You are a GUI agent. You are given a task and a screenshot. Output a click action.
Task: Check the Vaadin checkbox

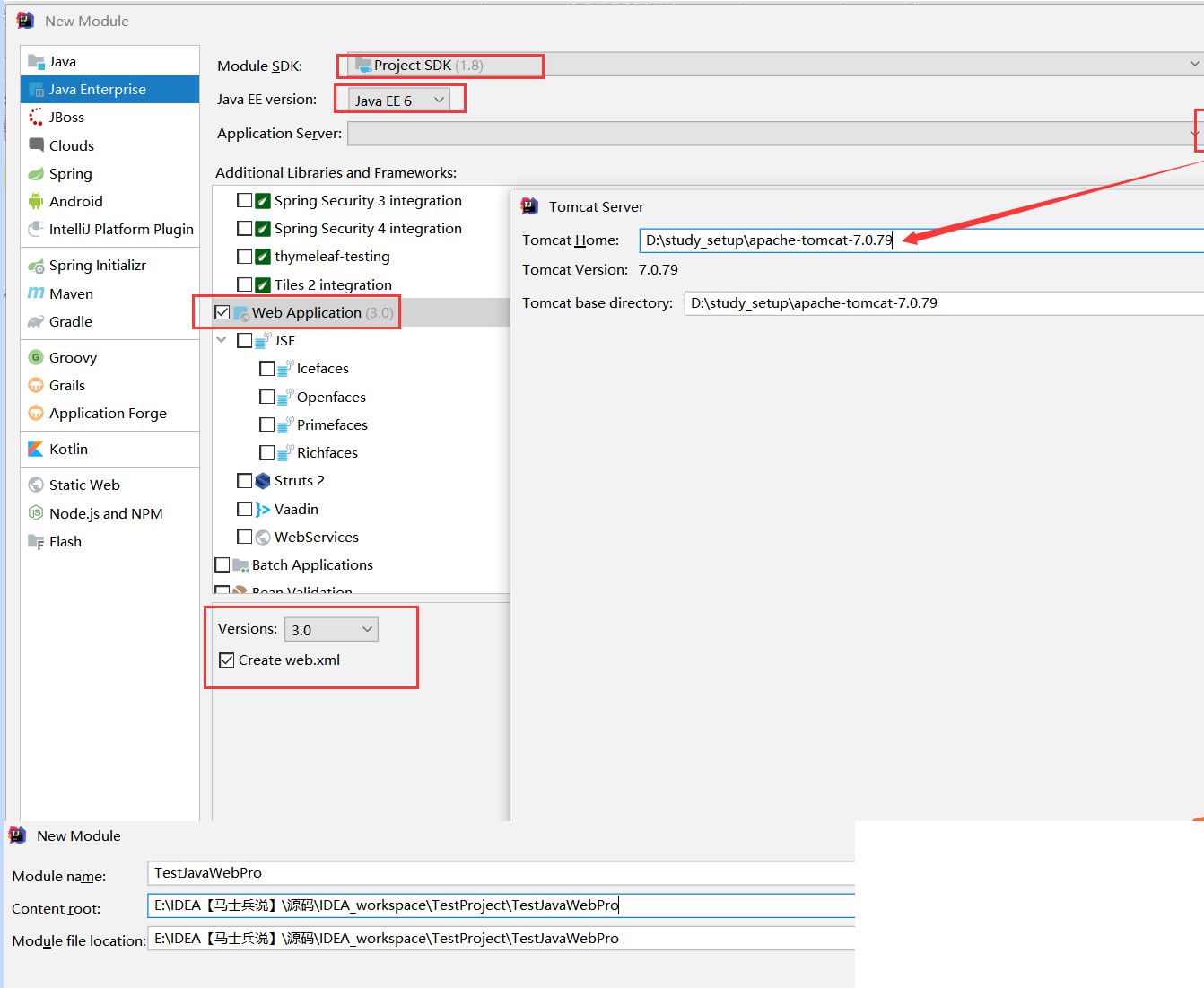(x=244, y=509)
